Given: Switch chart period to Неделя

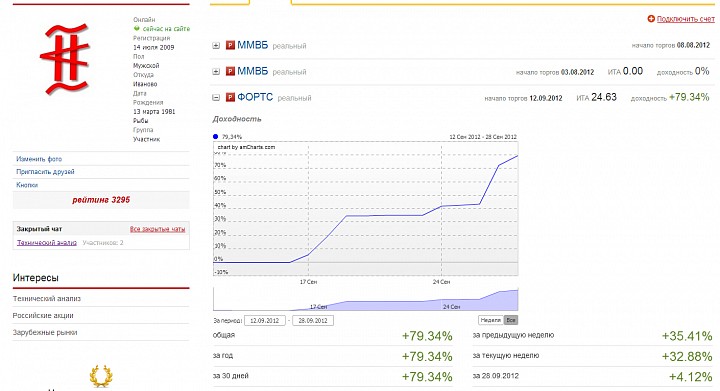Looking at the screenshot, I should [x=491, y=320].
